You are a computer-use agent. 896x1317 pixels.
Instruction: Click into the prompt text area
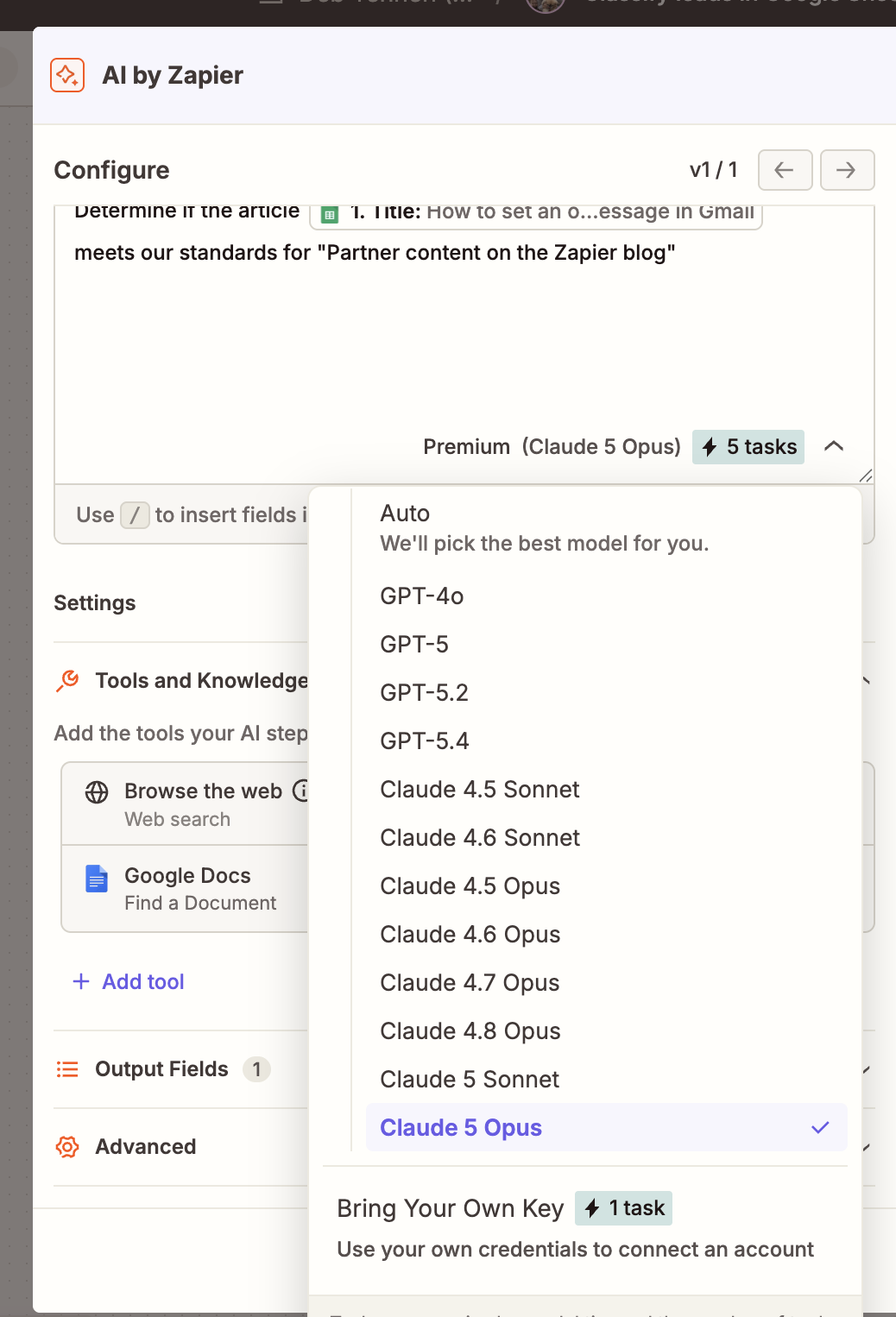coord(464,345)
